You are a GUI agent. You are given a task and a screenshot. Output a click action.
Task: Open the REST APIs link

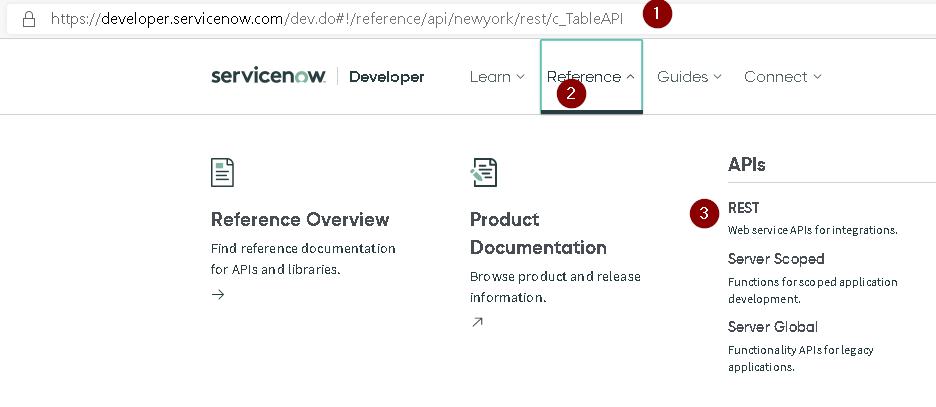click(743, 208)
